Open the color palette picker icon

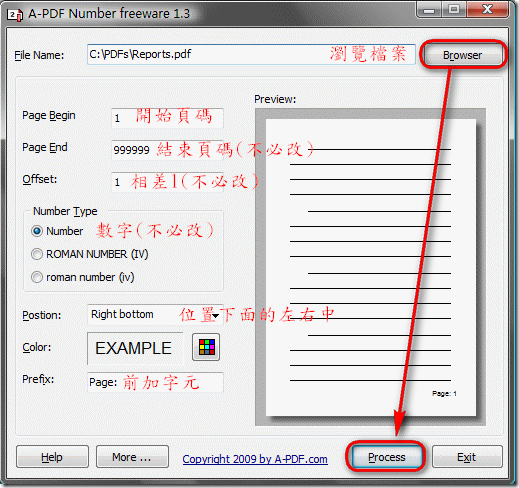click(206, 347)
